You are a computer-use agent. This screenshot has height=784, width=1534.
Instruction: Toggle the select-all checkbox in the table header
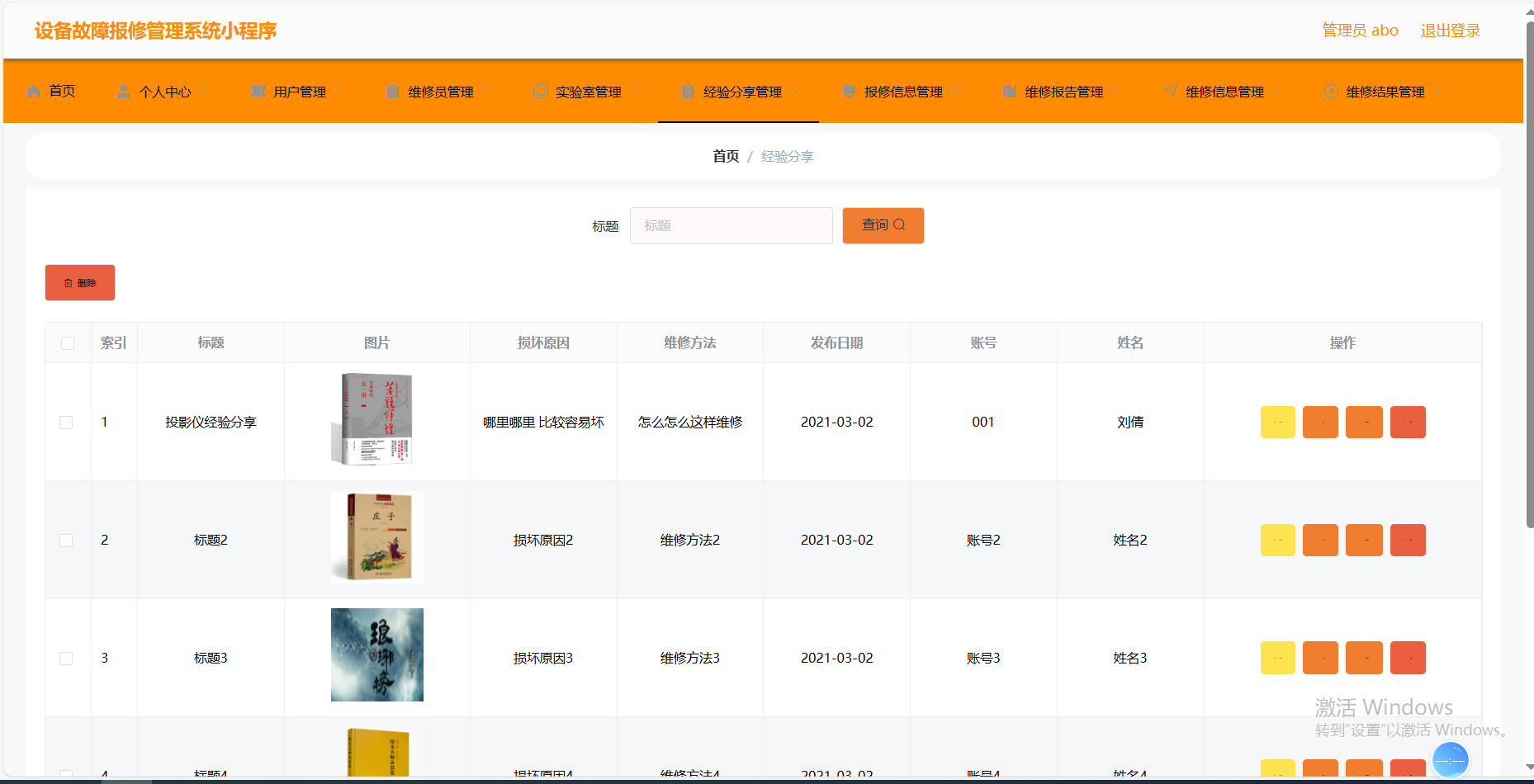click(68, 343)
